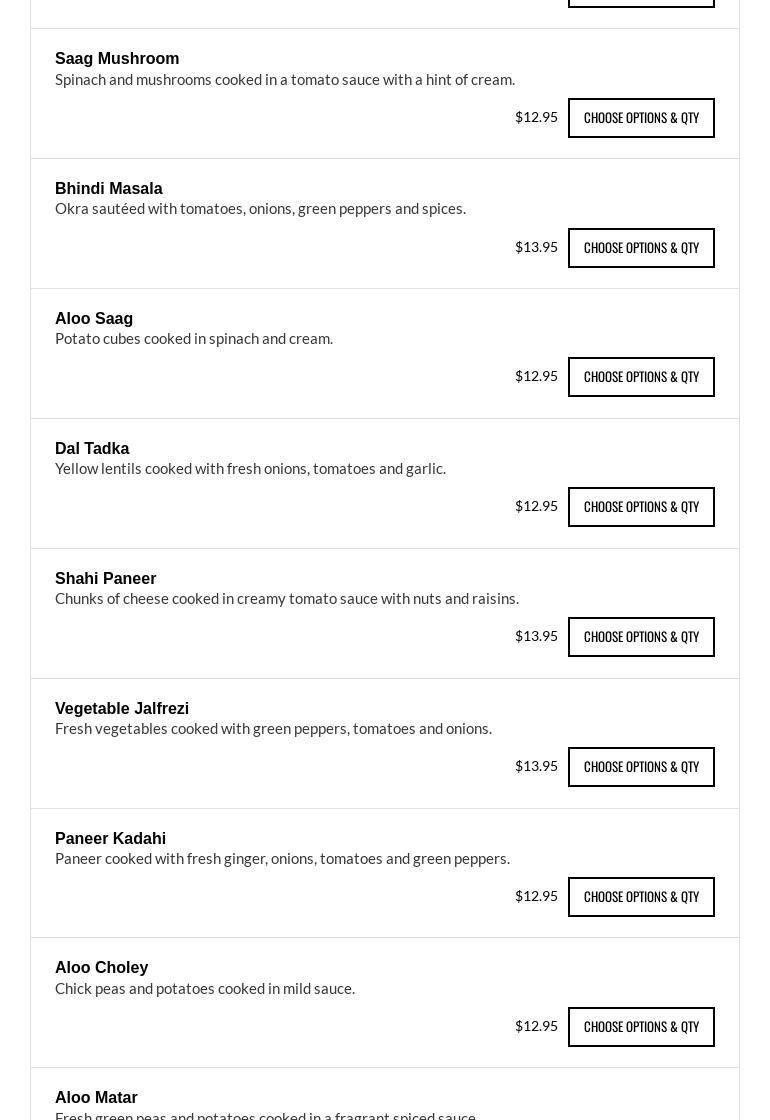Open Shahi Paneer item title

pos(106,579)
